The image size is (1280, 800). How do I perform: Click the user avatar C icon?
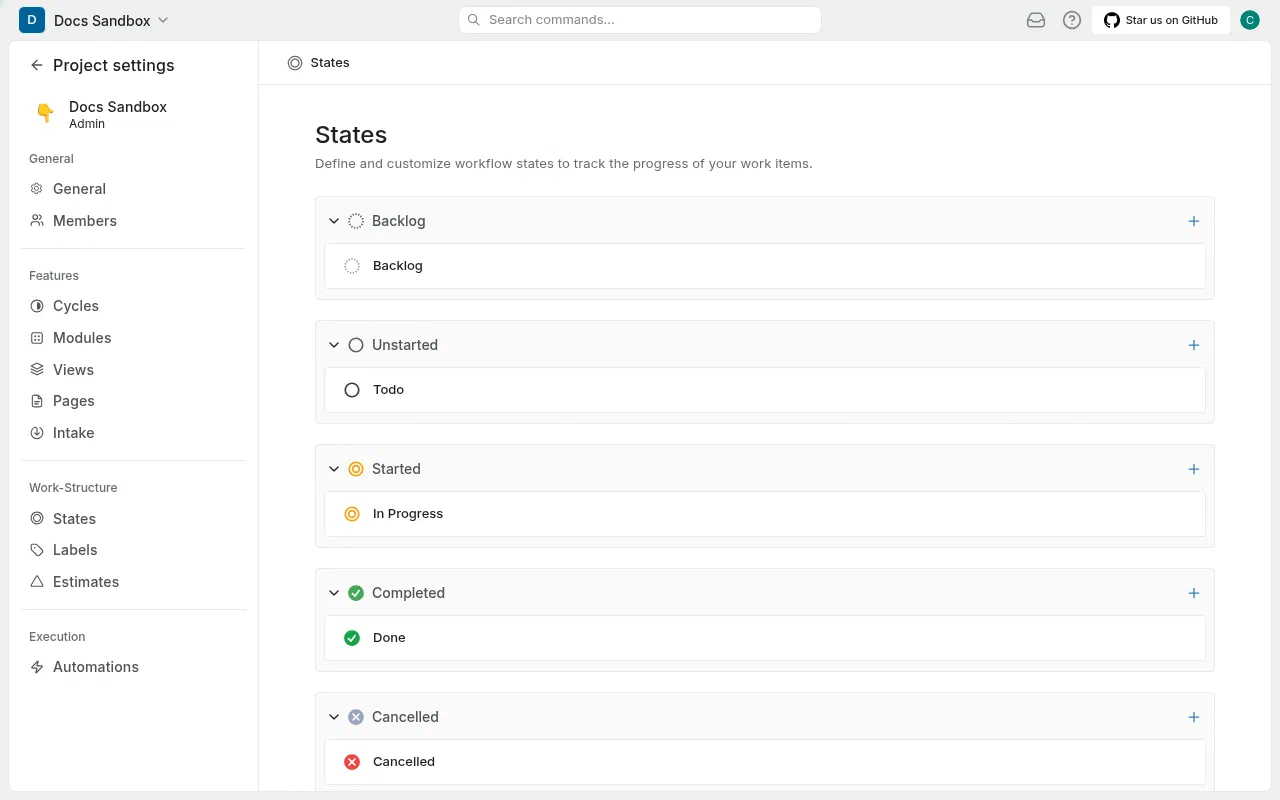1249,20
